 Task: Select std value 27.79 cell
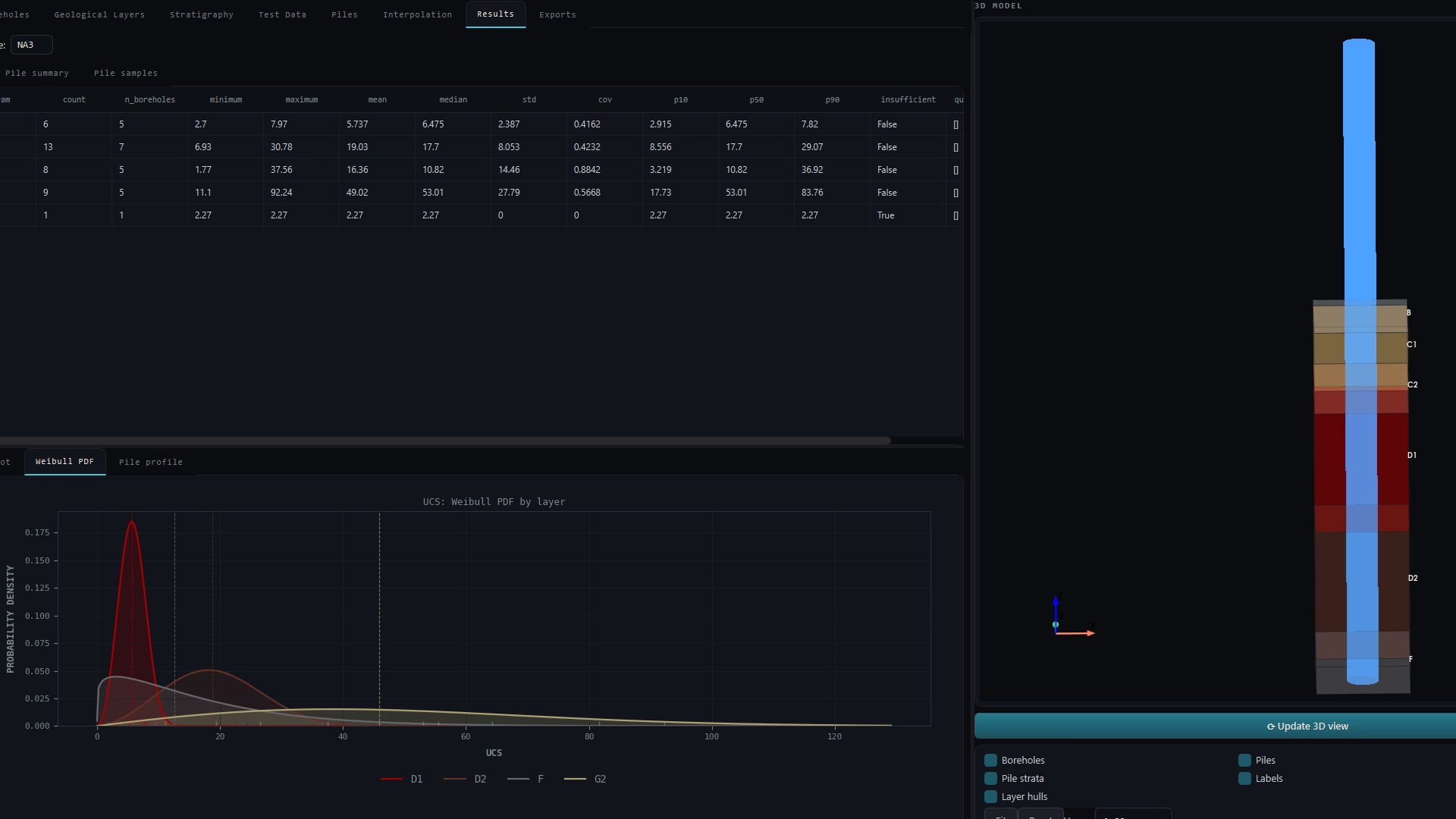529,193
